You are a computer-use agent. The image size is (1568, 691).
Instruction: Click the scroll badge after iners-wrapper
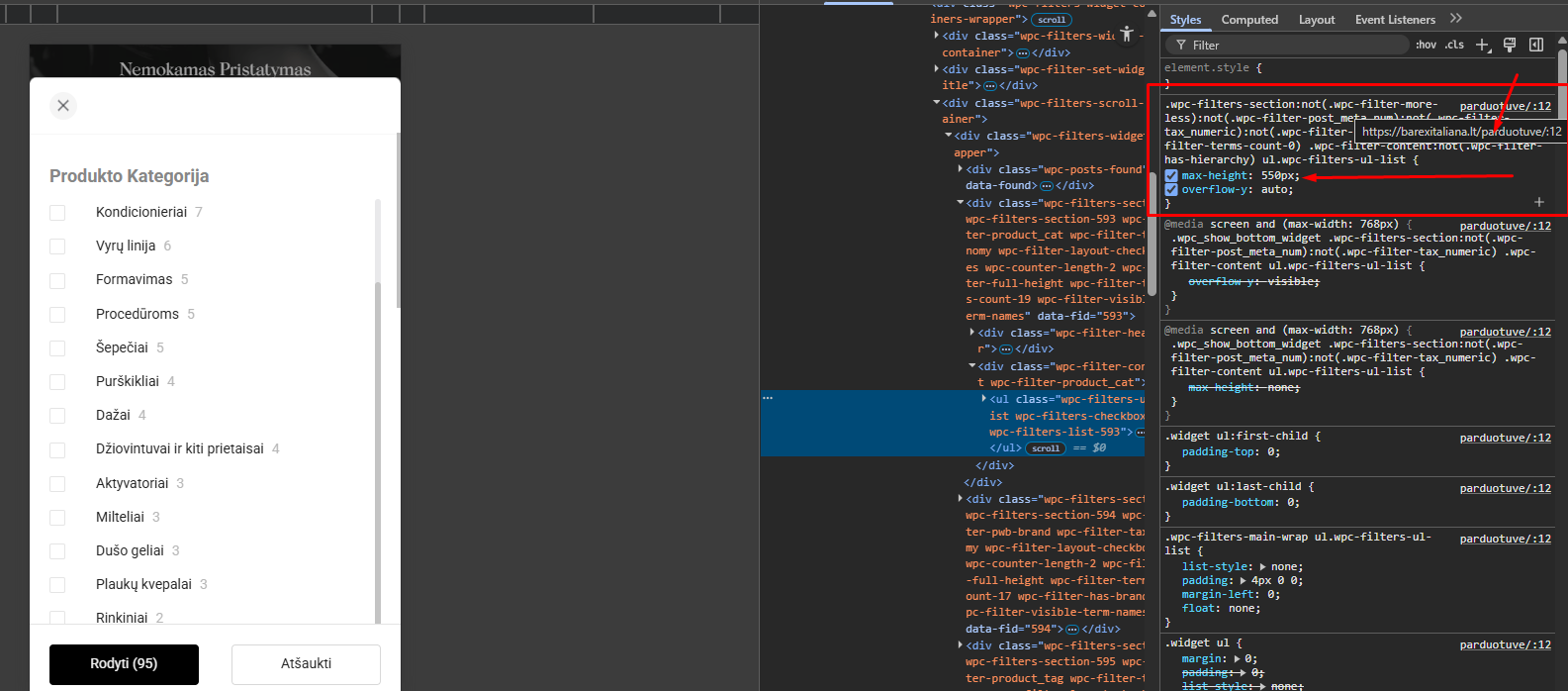[x=1052, y=20]
